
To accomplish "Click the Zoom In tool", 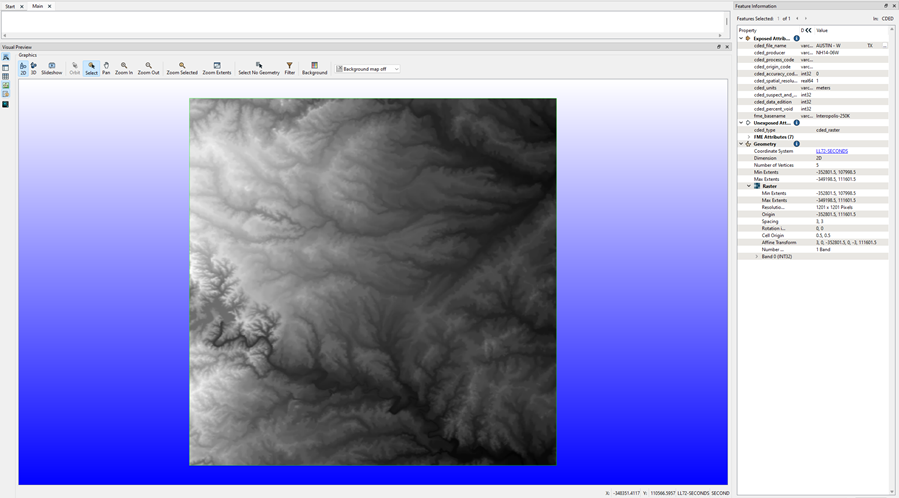I will pos(123,68).
